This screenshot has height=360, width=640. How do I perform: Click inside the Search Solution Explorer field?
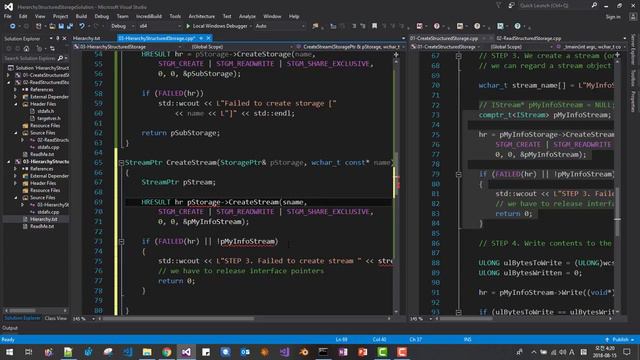click(31, 58)
